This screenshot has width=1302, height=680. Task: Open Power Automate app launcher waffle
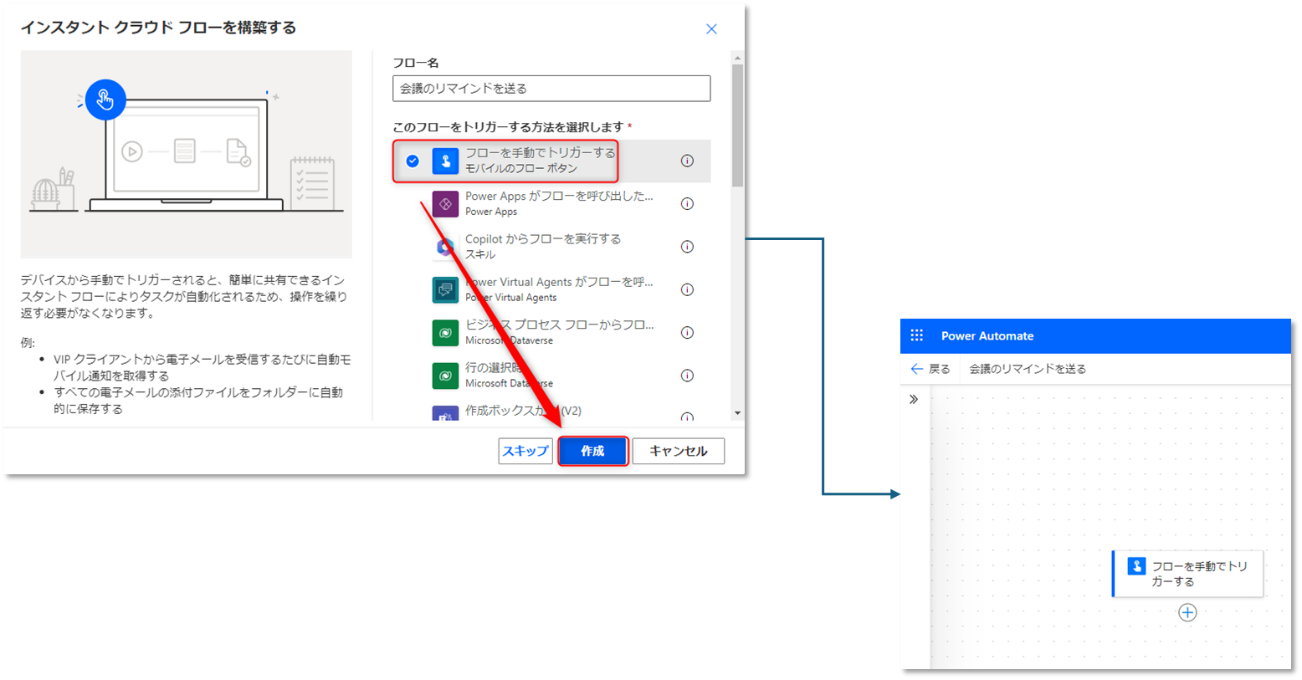[x=917, y=336]
